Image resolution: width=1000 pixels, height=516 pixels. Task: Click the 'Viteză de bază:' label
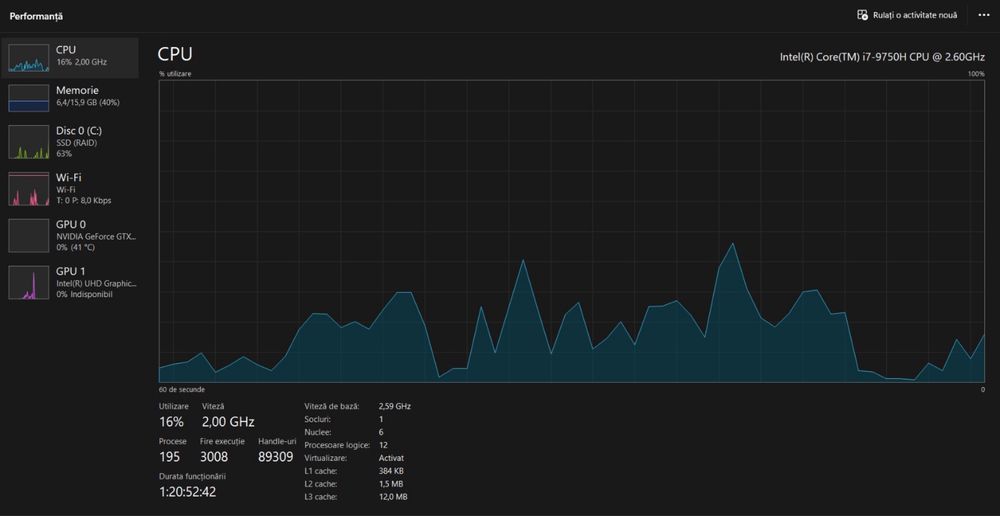pos(332,406)
